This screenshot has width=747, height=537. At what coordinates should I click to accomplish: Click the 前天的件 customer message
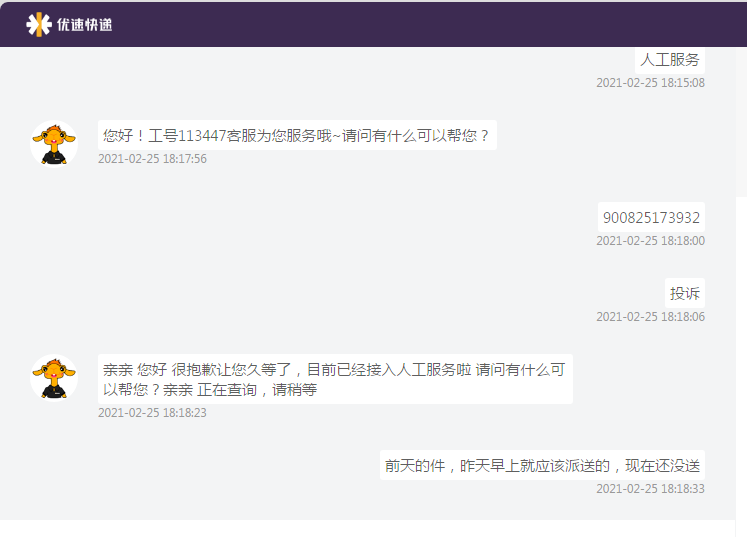pos(543,465)
